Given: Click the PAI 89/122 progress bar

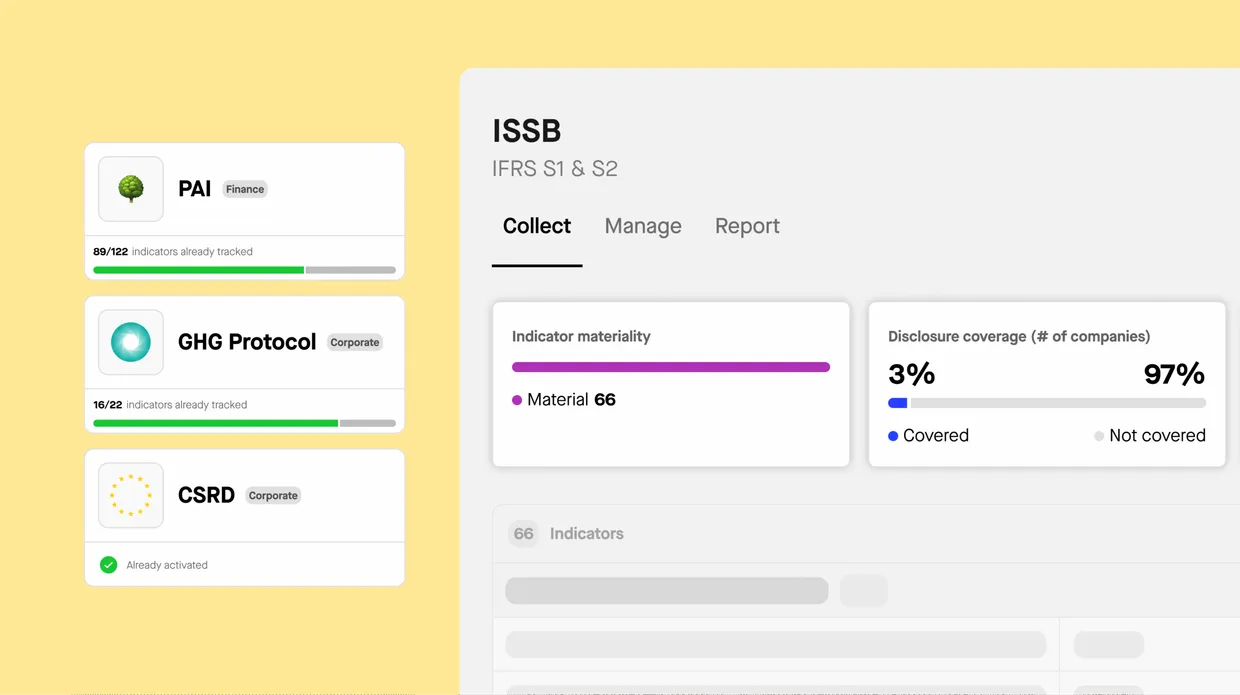Looking at the screenshot, I should coord(244,270).
